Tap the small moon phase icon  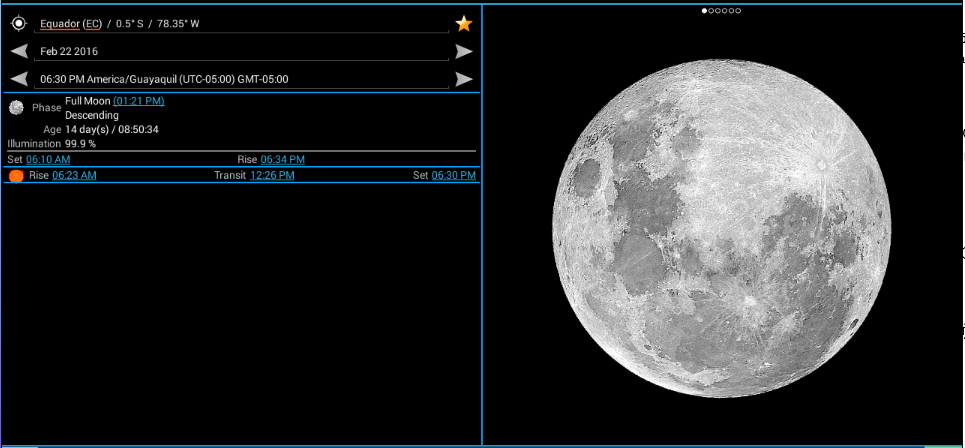16,108
